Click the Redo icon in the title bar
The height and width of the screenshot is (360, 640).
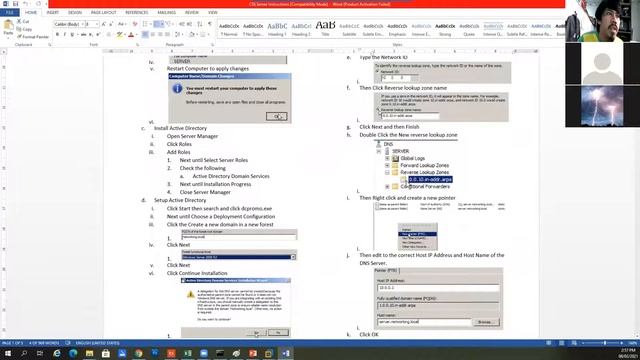click(38, 4)
